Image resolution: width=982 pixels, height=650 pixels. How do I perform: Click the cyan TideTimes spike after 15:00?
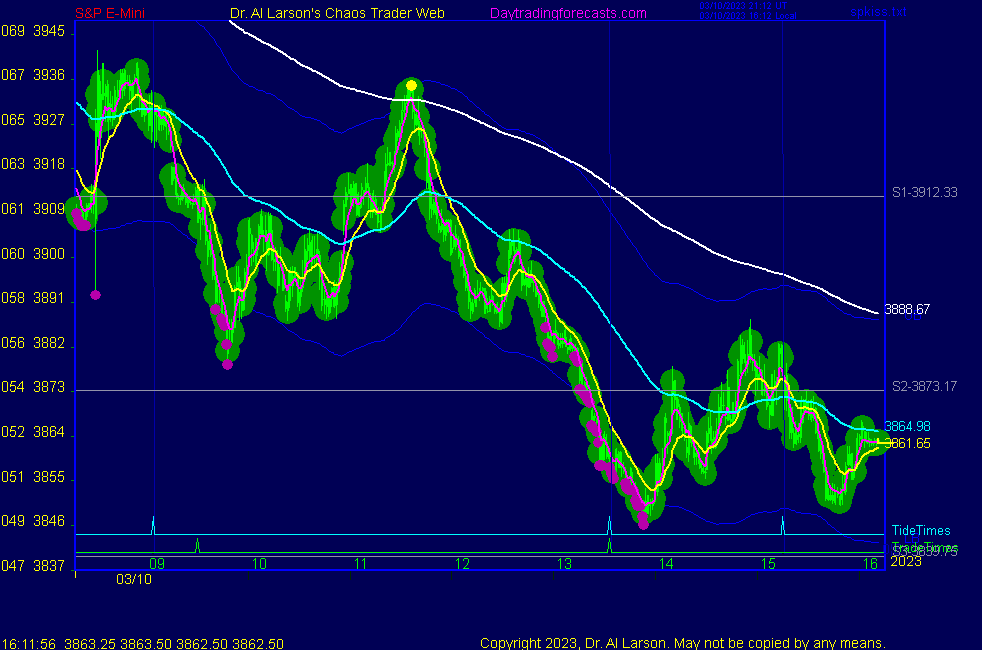[x=782, y=525]
